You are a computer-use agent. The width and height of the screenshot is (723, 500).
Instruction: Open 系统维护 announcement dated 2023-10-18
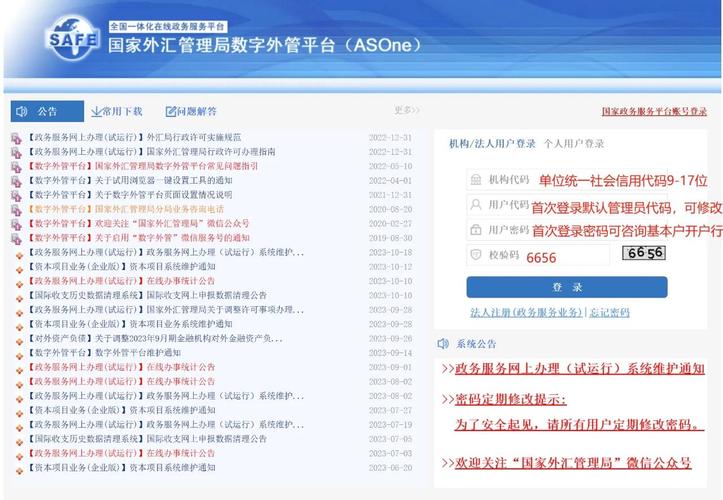coord(166,252)
